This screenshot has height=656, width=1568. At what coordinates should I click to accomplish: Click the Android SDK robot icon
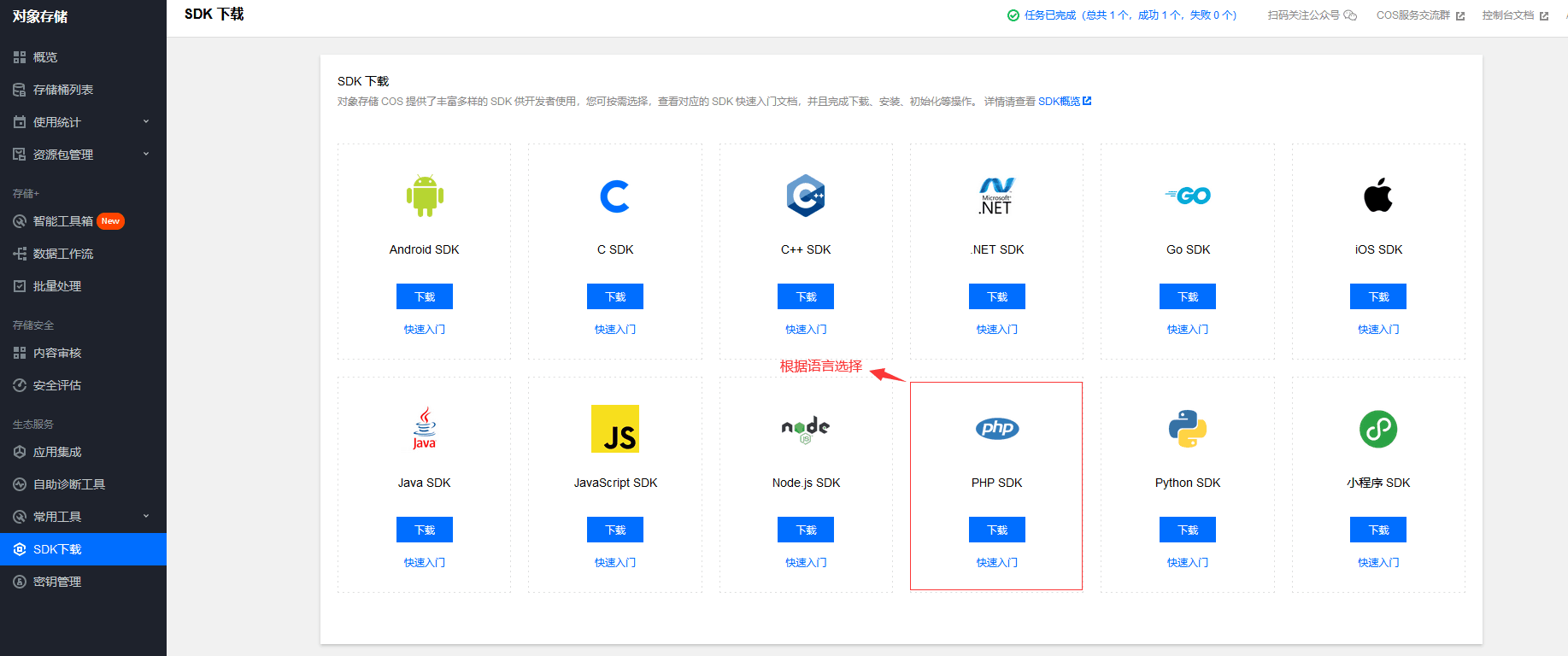pyautogui.click(x=425, y=196)
